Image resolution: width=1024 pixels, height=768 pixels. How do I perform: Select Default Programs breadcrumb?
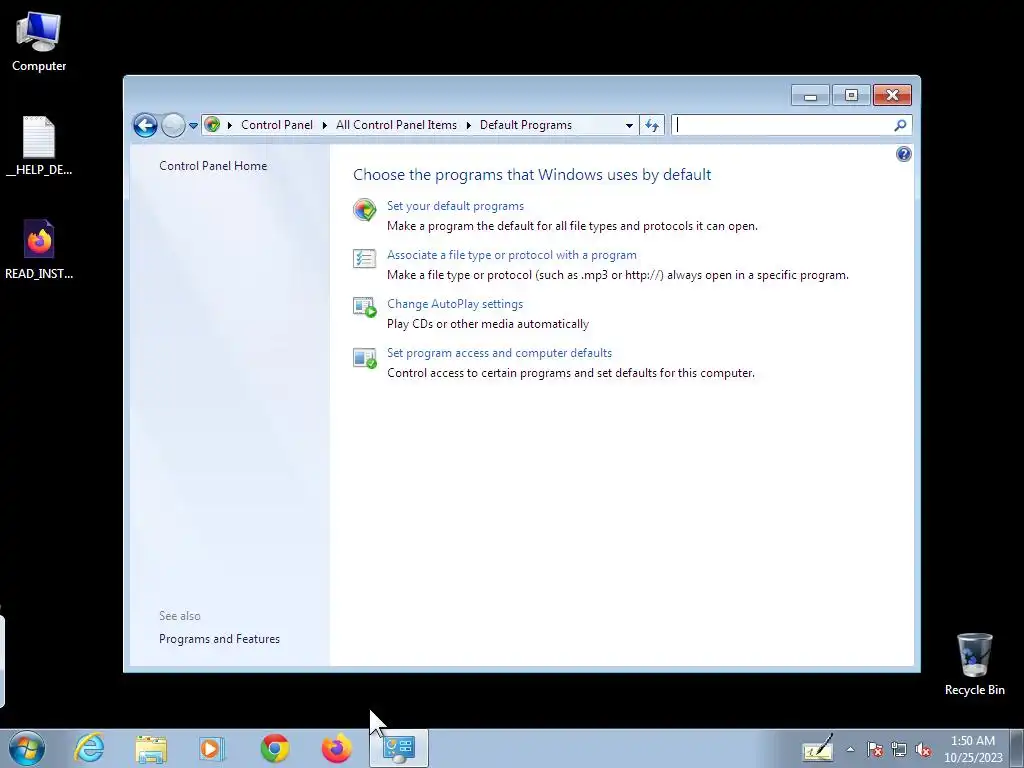tap(526, 125)
